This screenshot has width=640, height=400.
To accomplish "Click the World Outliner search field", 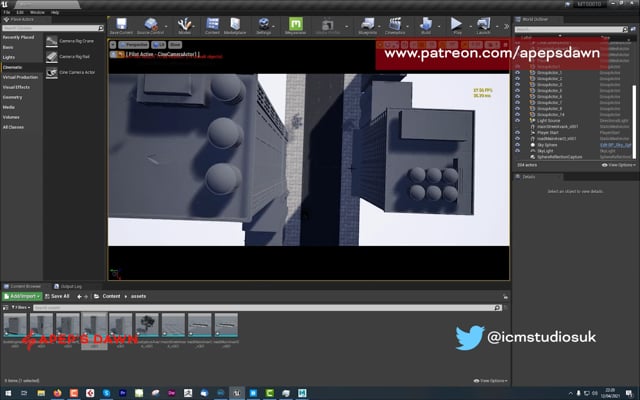I will [571, 29].
